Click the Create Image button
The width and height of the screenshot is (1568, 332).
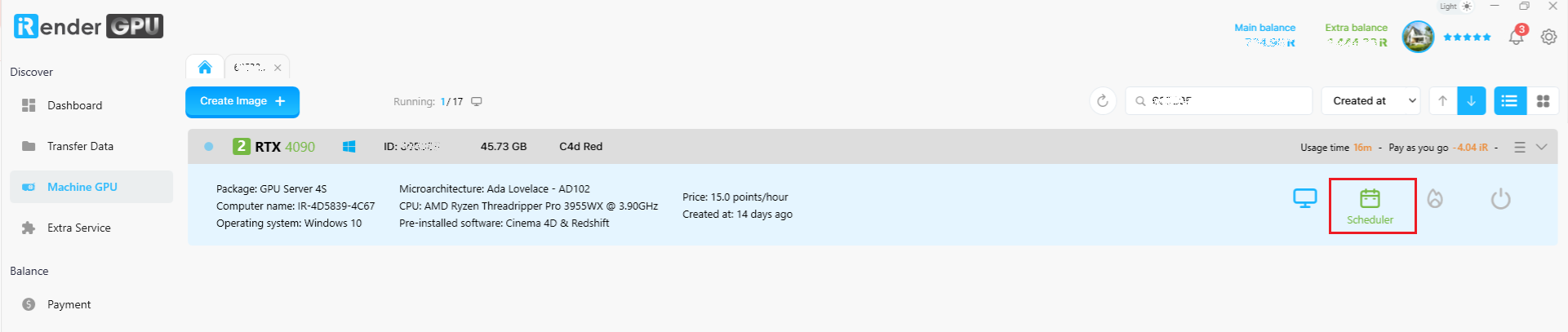[x=242, y=102]
